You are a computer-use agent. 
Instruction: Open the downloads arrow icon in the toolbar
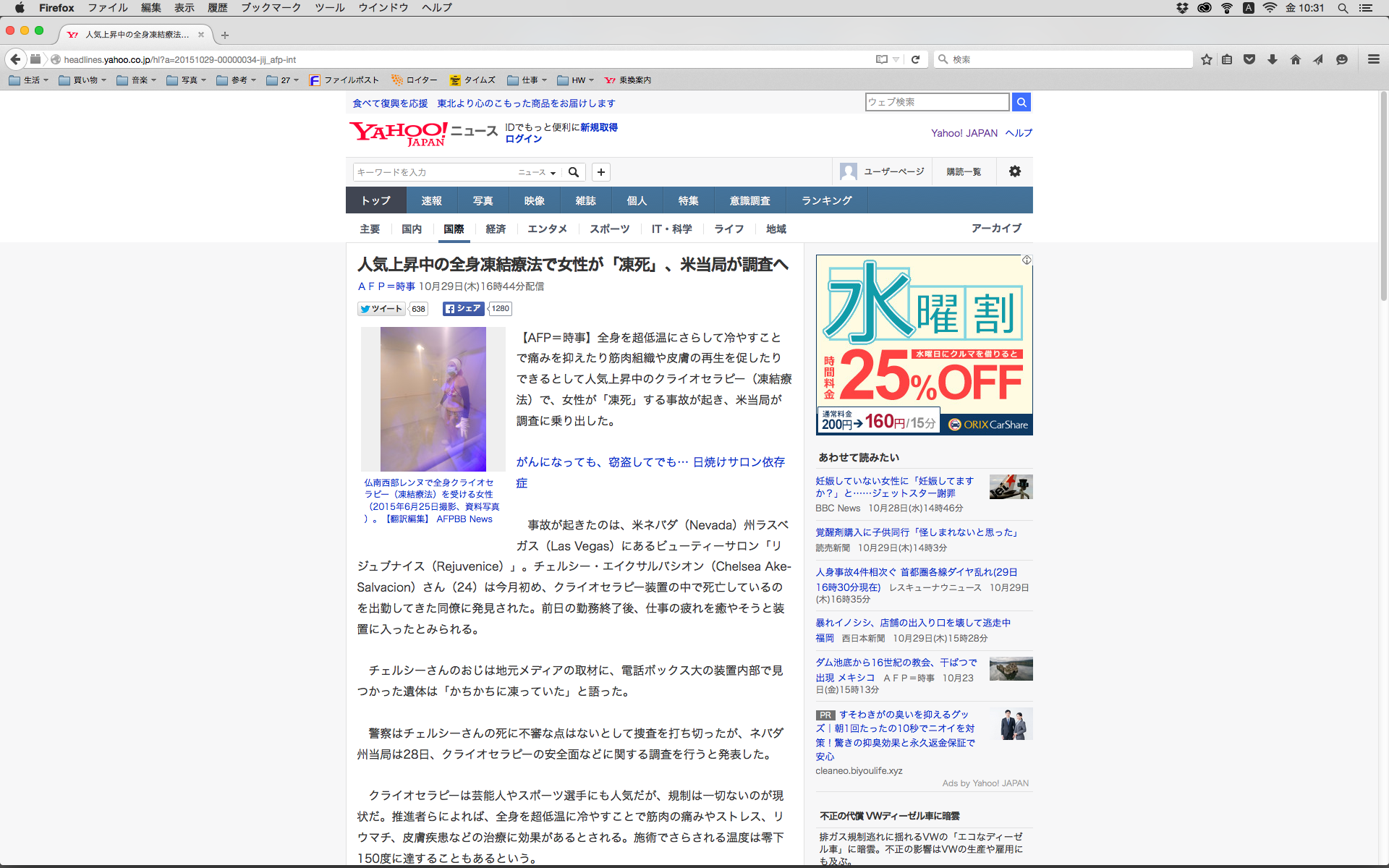pyautogui.click(x=1273, y=59)
